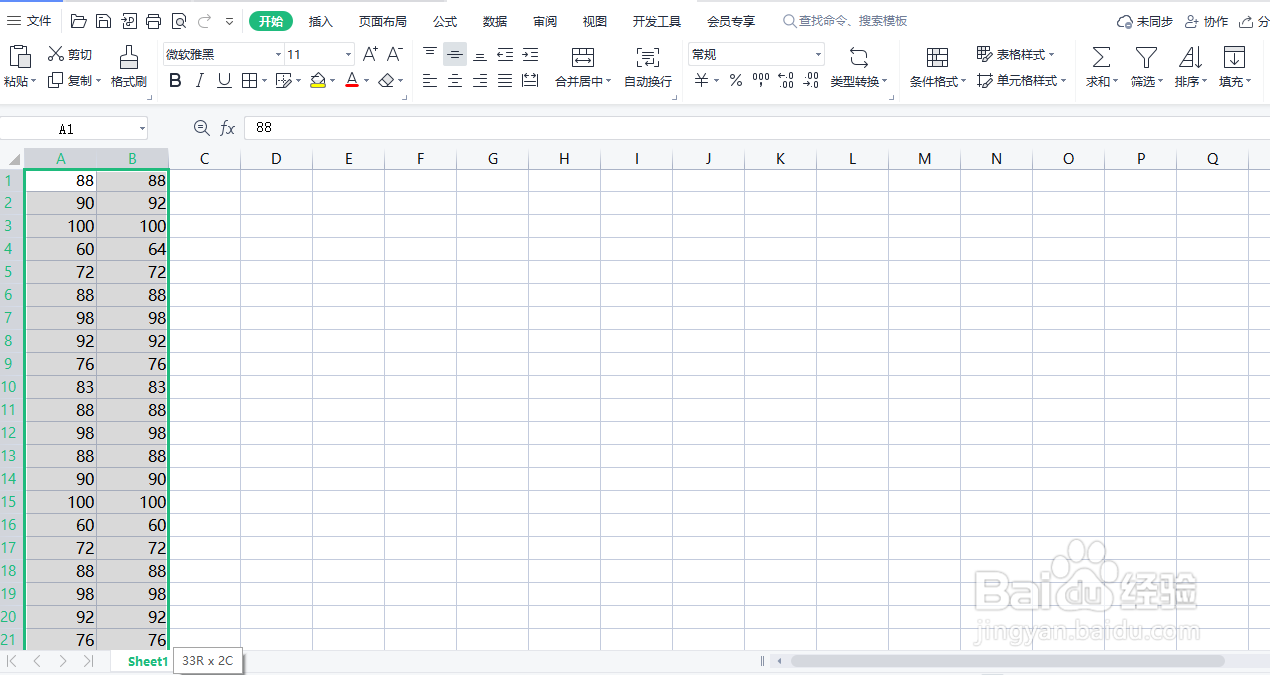This screenshot has height=675, width=1270.
Task: Switch to the Formulas (公式) tab
Action: coord(445,21)
